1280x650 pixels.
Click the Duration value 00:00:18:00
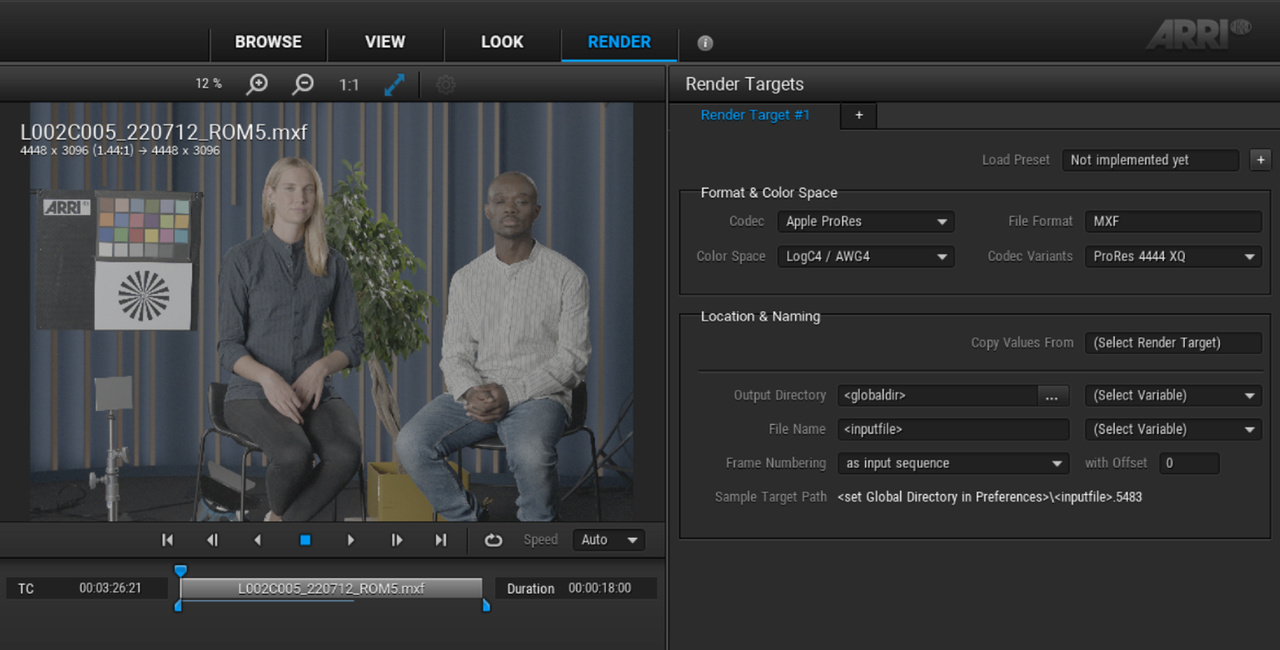600,588
